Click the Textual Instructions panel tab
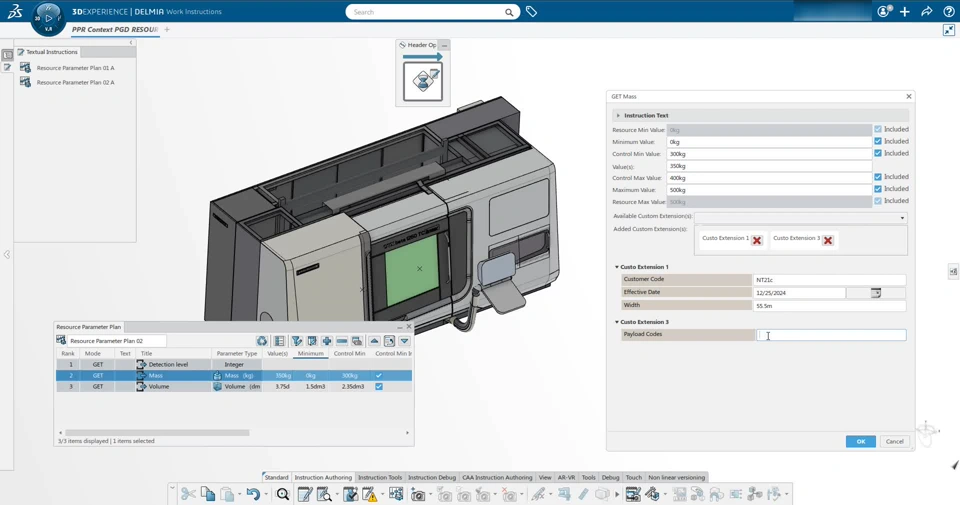This screenshot has width=960, height=505. tap(48, 52)
